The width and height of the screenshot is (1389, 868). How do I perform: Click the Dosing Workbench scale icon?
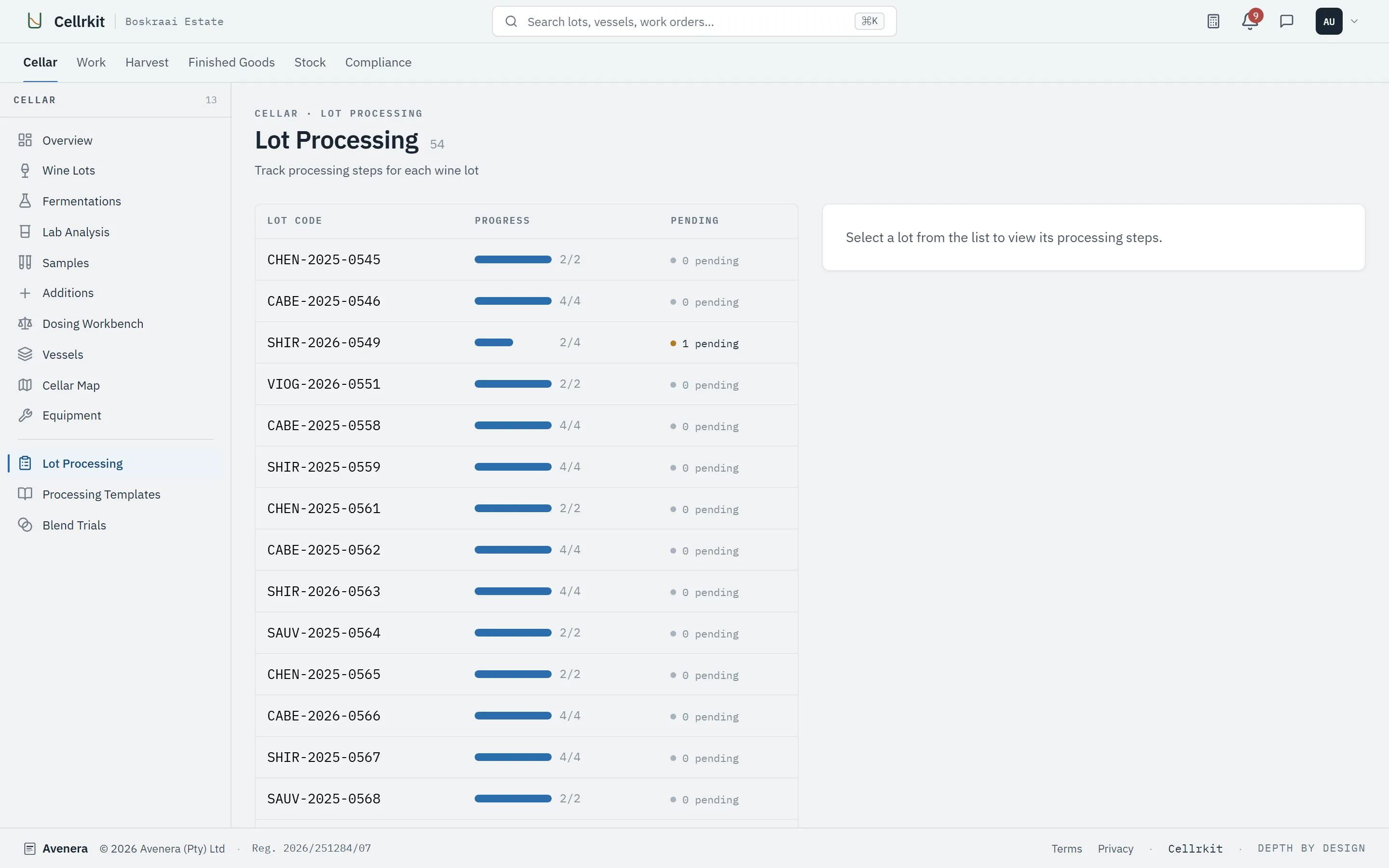click(x=25, y=324)
